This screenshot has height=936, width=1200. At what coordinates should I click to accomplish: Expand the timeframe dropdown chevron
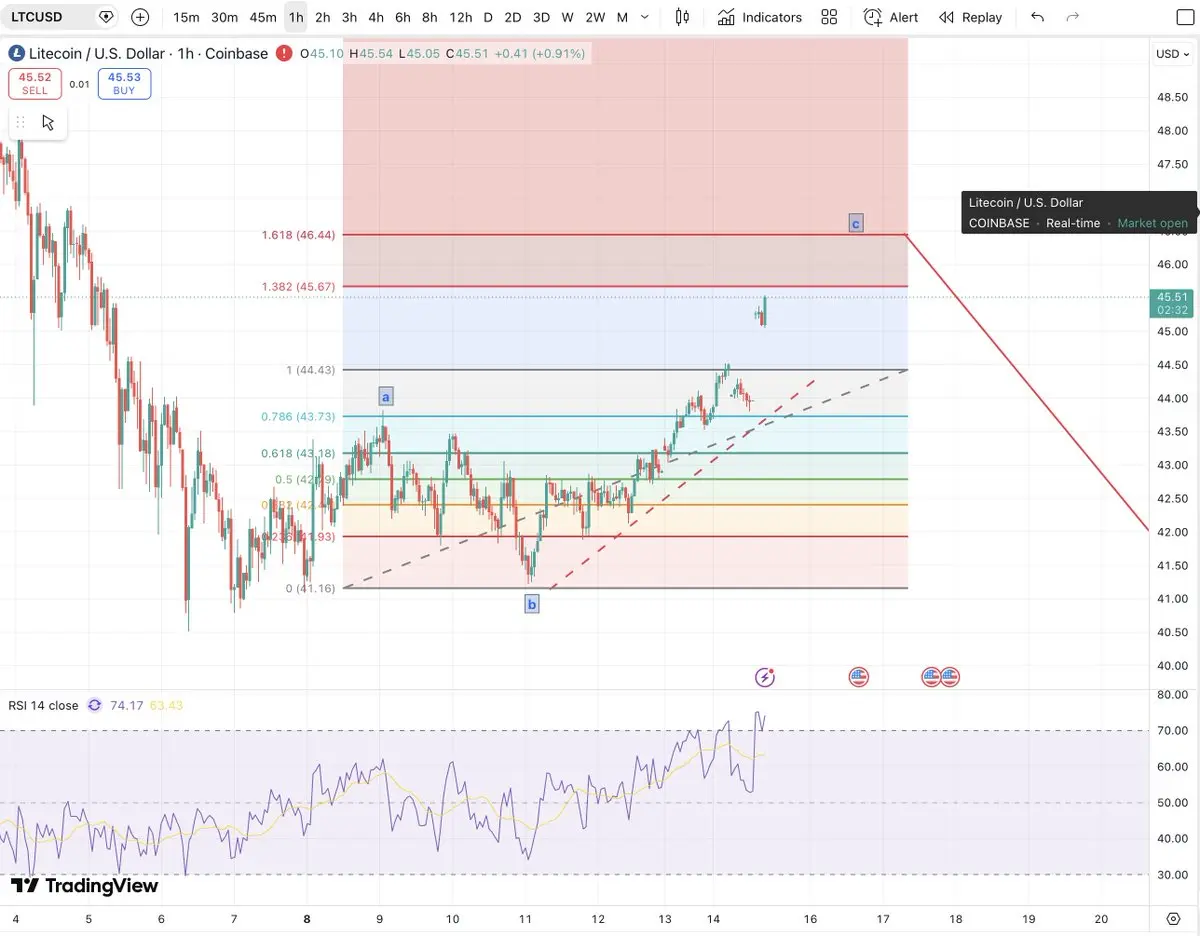645,17
